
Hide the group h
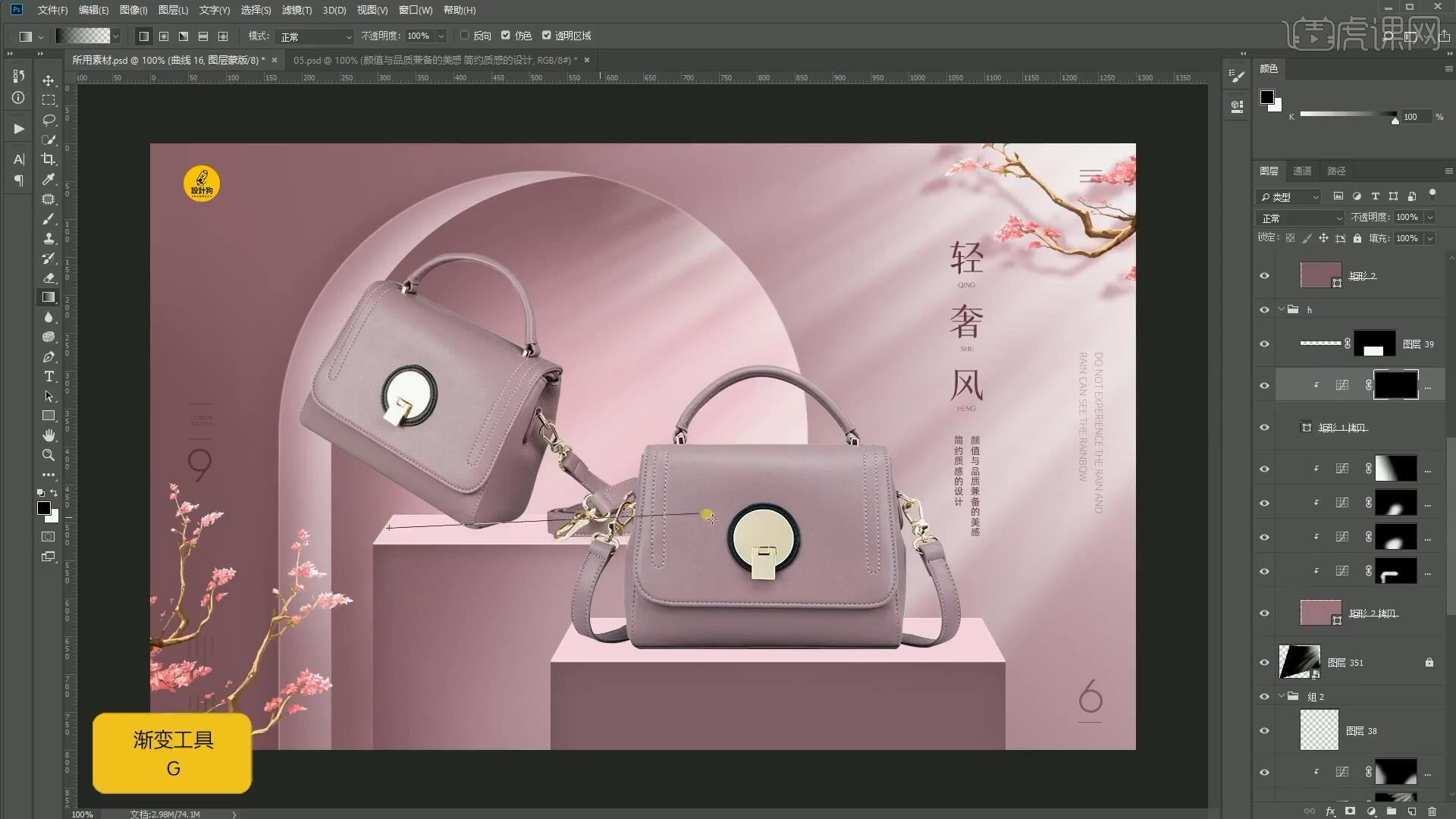[1264, 309]
